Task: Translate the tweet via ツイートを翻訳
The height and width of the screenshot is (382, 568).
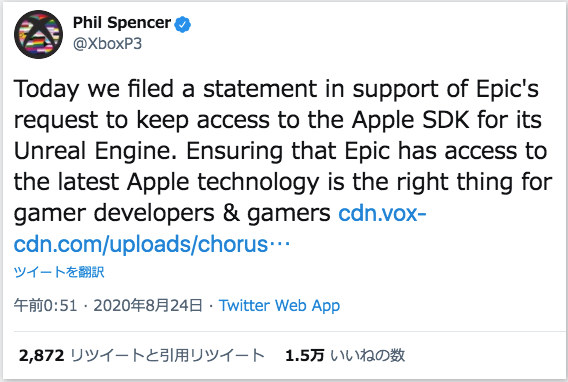Action: click(59, 272)
